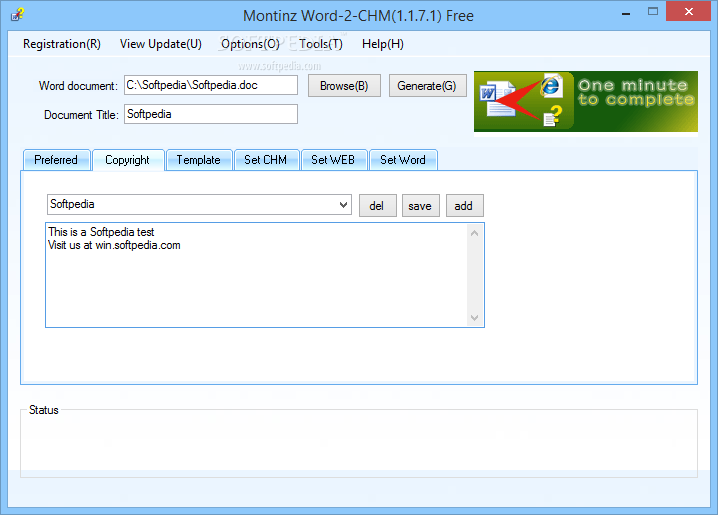Click the text area scroll down arrow
Viewport: 718px width, 515px height.
(x=474, y=317)
